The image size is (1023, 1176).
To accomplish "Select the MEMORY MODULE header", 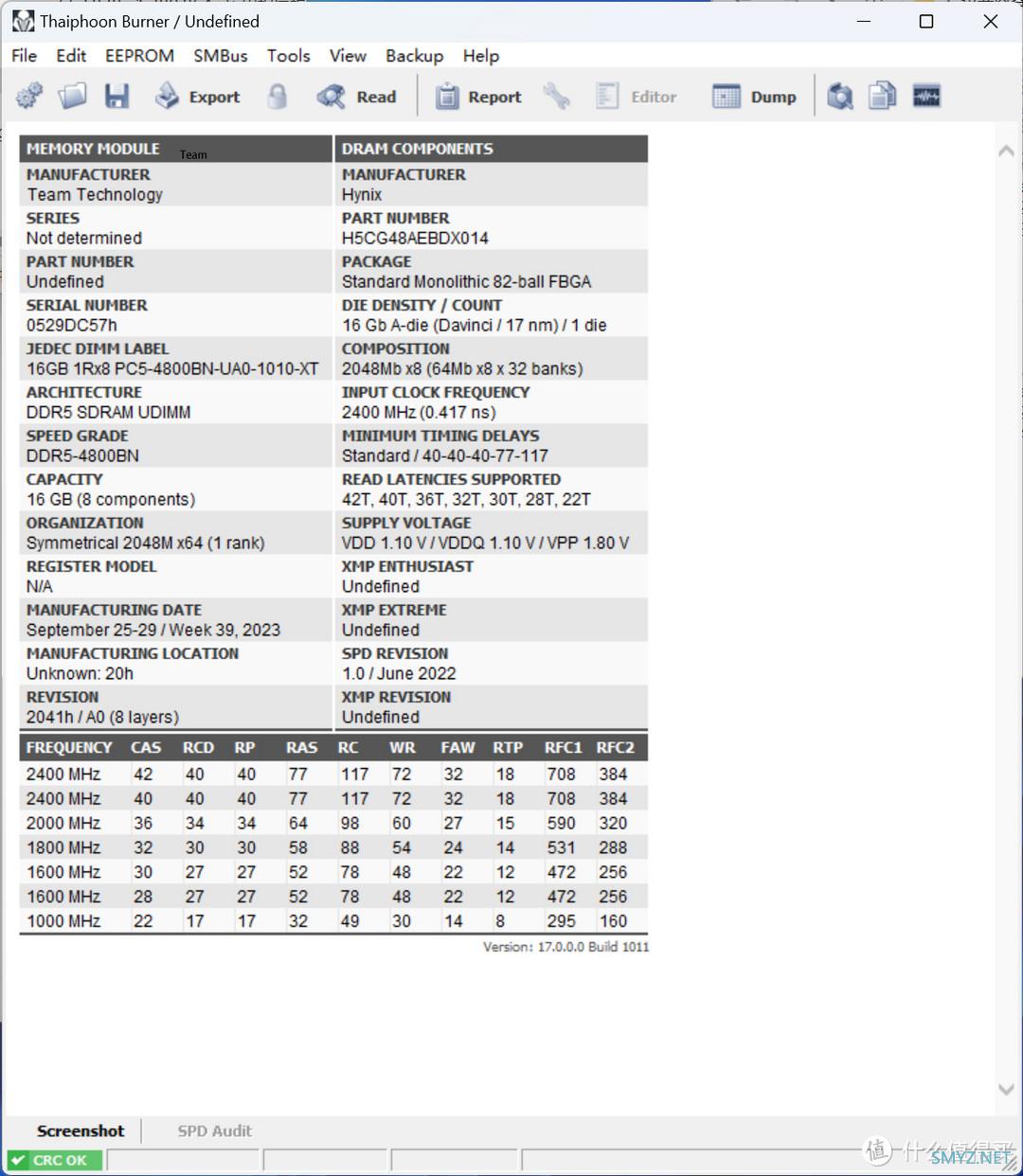I will [175, 149].
